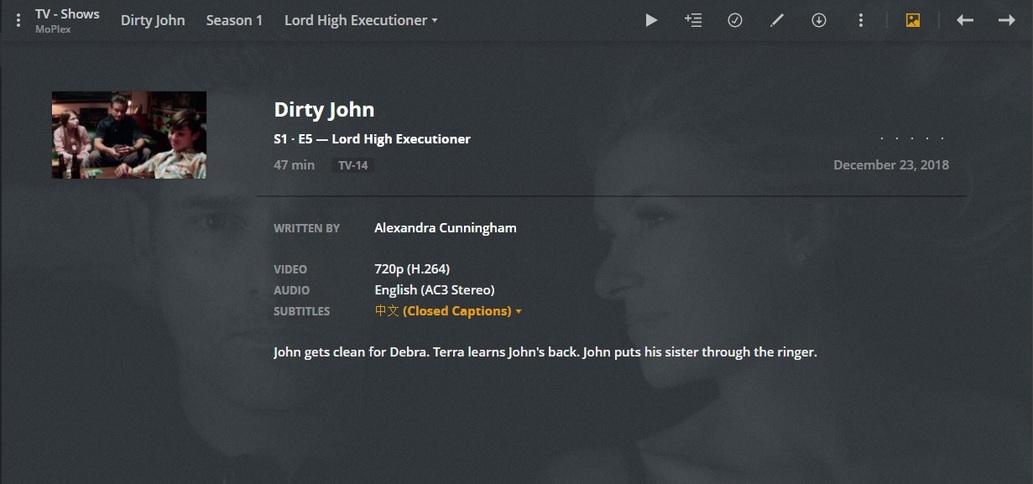This screenshot has width=1033, height=484.
Task: Open the top toolbar three-dot more menu
Action: (860, 20)
